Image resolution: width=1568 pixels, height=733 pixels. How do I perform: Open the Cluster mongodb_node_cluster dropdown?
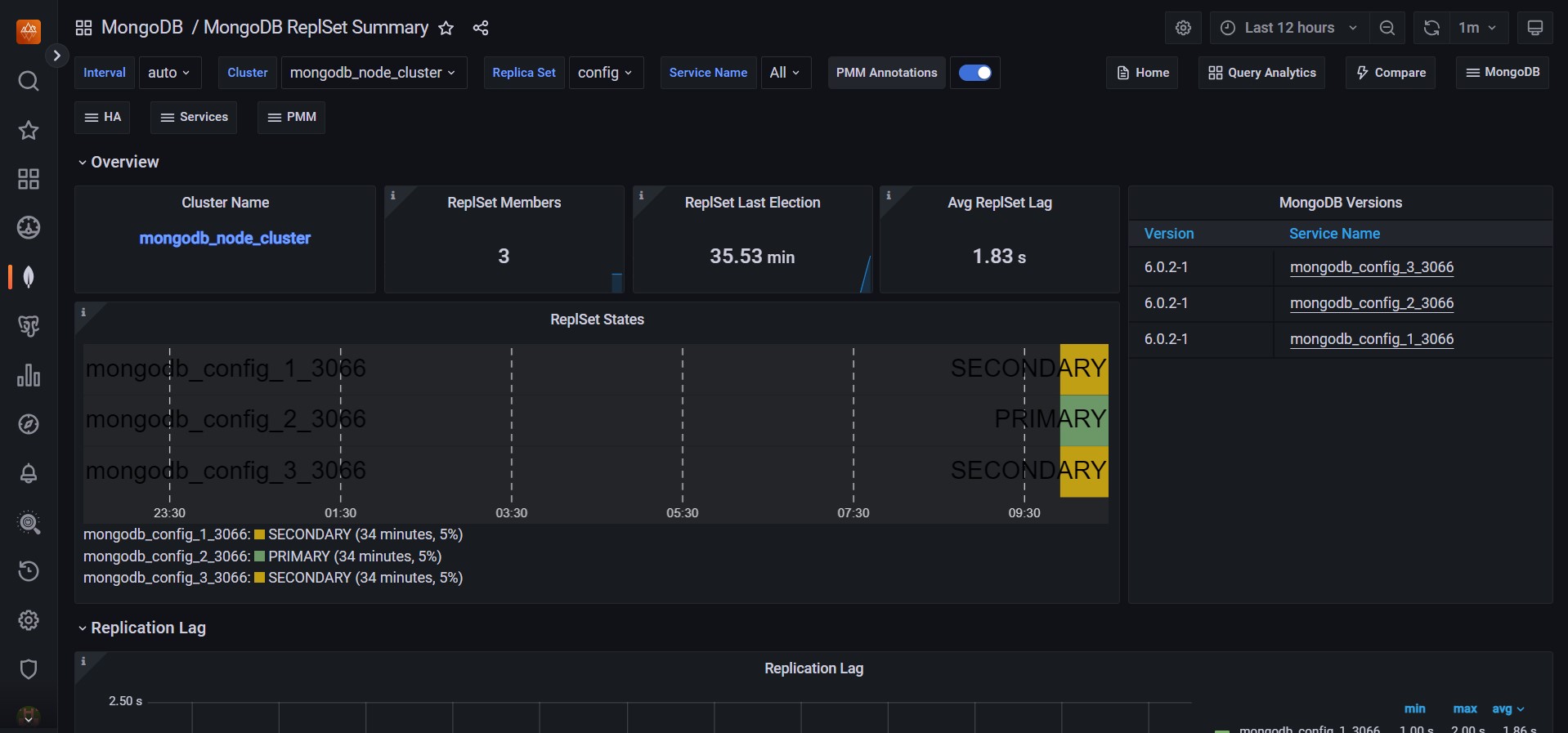[374, 73]
